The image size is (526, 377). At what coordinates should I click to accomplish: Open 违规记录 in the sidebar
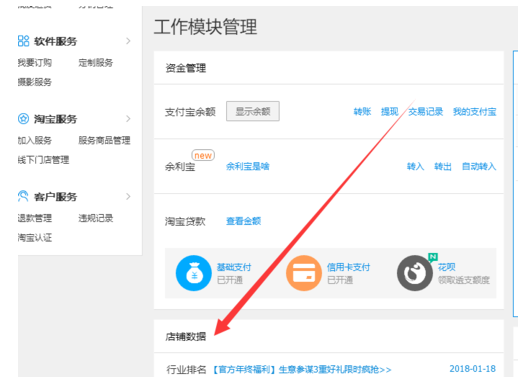coord(96,218)
